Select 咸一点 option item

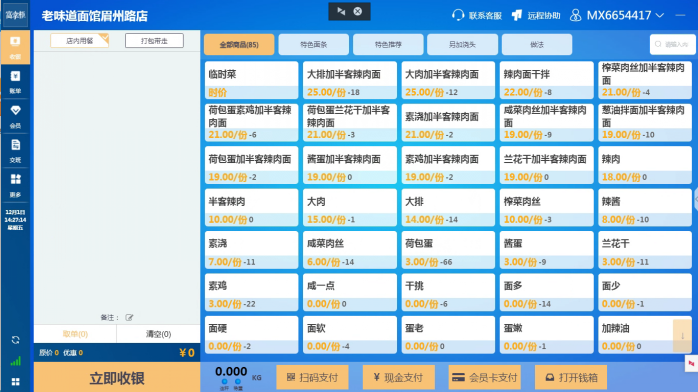(x=350, y=292)
